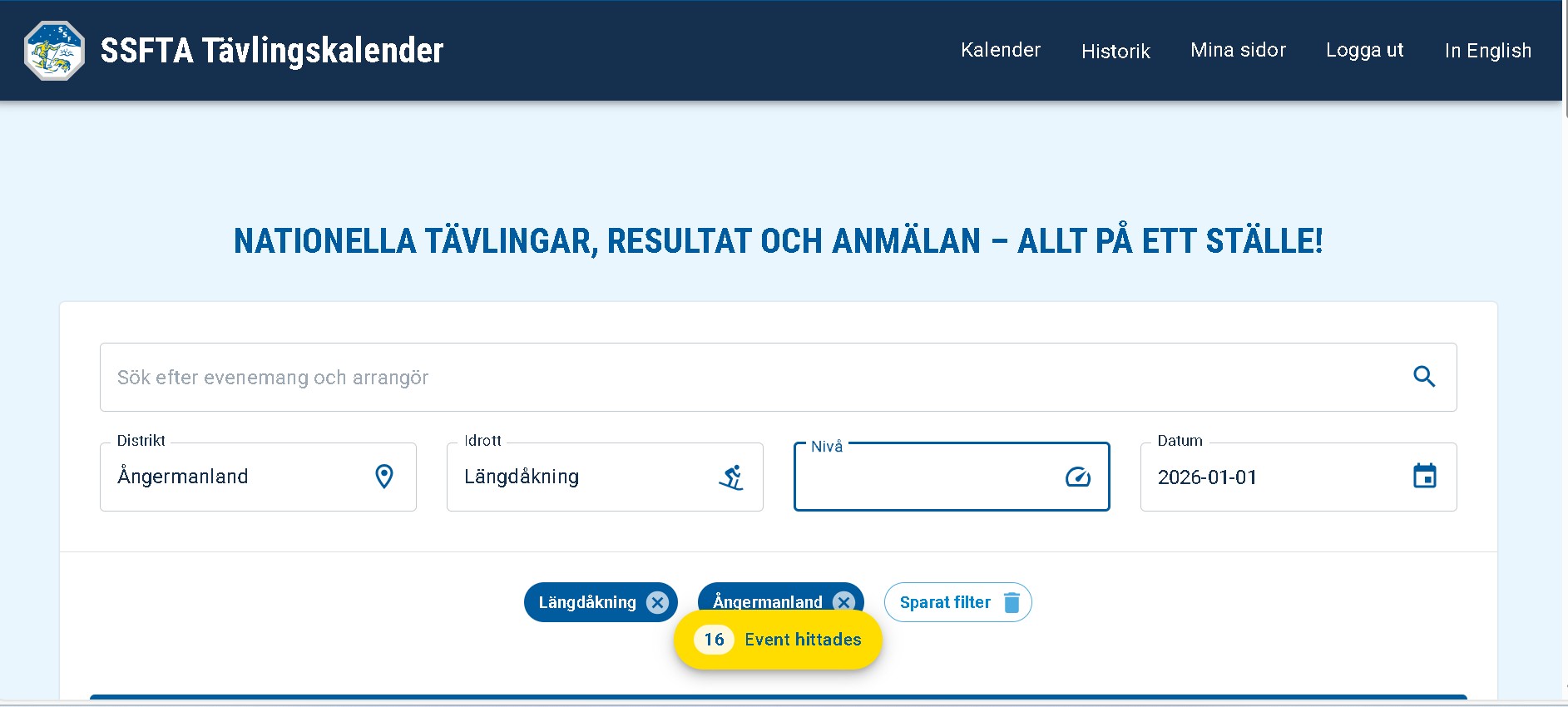Click the Datum field showing 2026-01-01
Viewport: 1568px width, 707px height.
click(x=1273, y=477)
